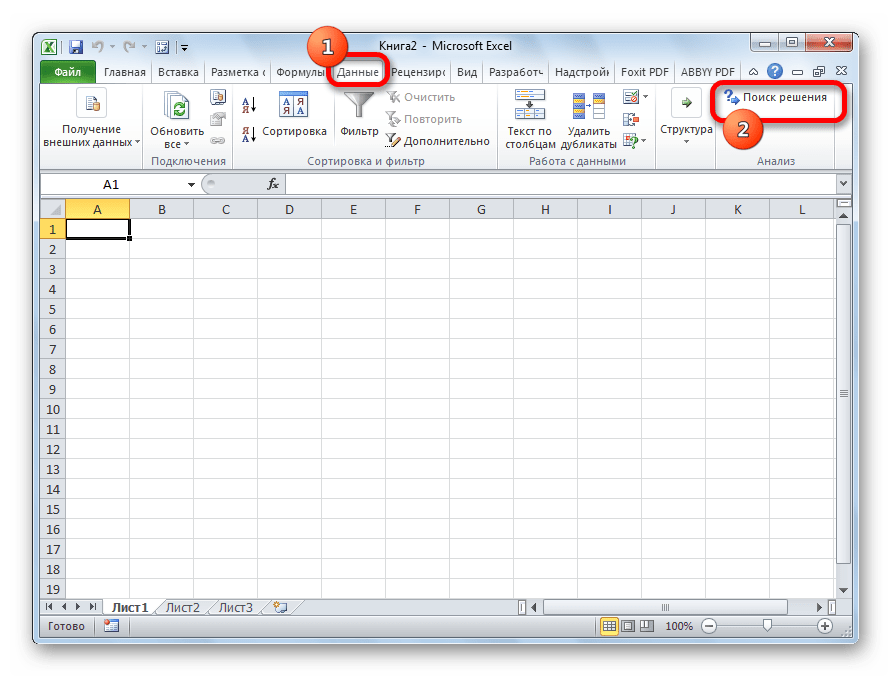892x677 pixels.
Task: Click Повторить filter option
Action: (424, 119)
